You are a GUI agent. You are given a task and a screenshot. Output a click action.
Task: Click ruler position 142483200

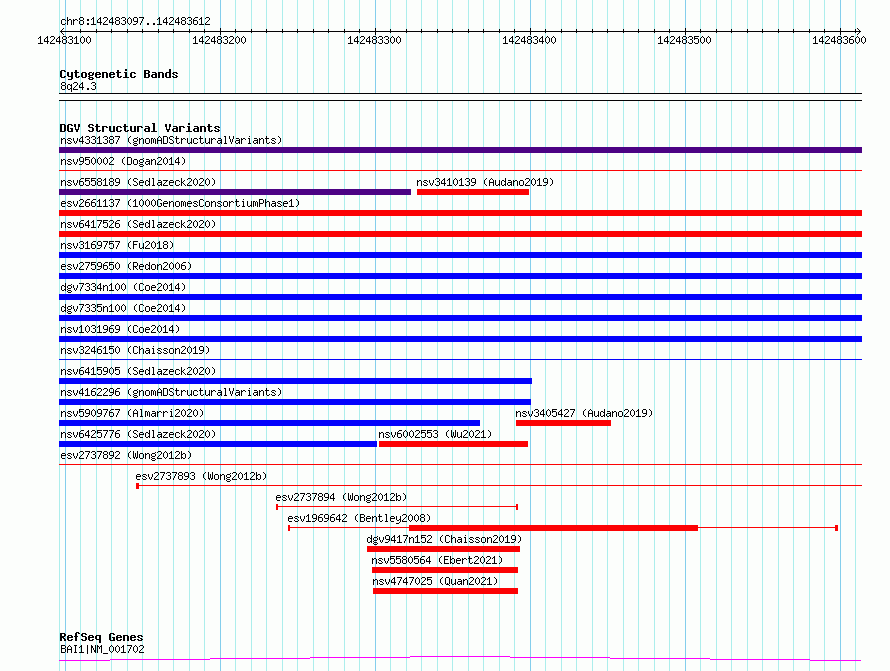pyautogui.click(x=219, y=40)
